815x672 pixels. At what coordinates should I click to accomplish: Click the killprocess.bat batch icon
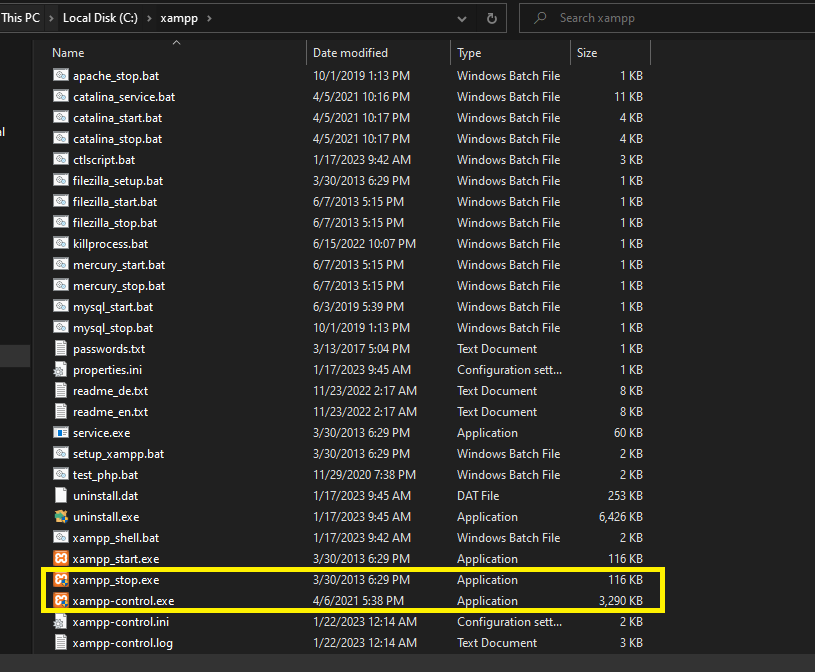click(x=61, y=243)
